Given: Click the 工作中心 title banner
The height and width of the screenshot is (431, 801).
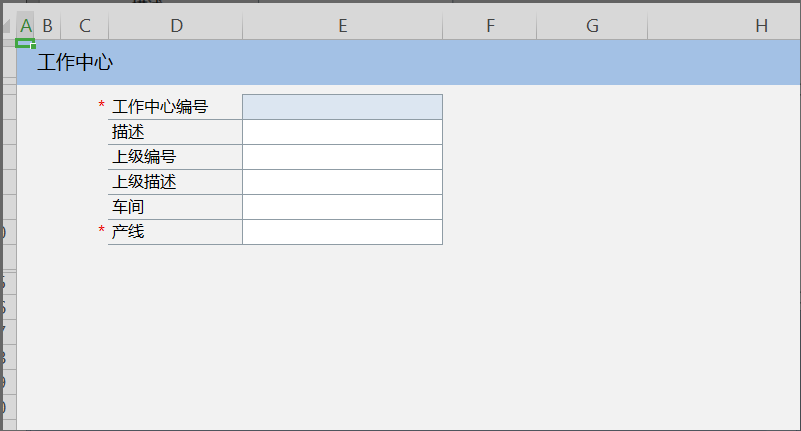Looking at the screenshot, I should click(400, 63).
